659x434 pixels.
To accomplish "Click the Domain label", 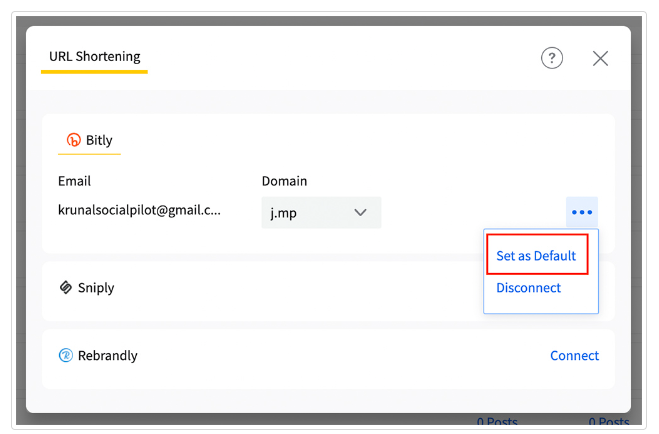I will click(x=285, y=181).
